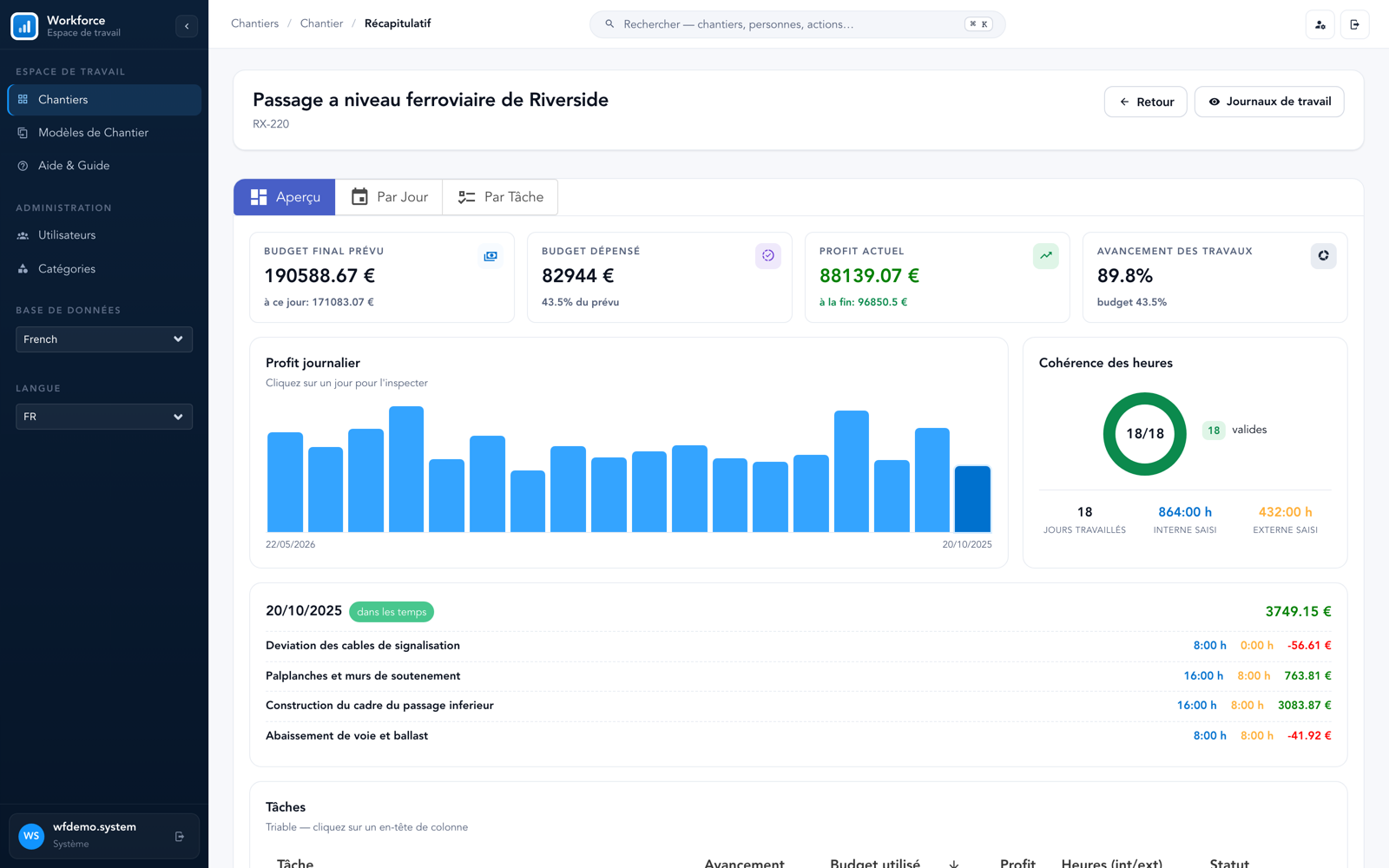Click the budget final prévu money icon
The width and height of the screenshot is (1389, 868).
(490, 256)
